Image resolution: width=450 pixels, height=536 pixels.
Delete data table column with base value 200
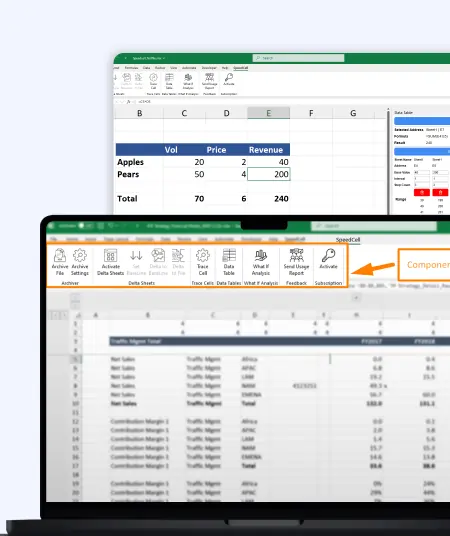[440, 192]
